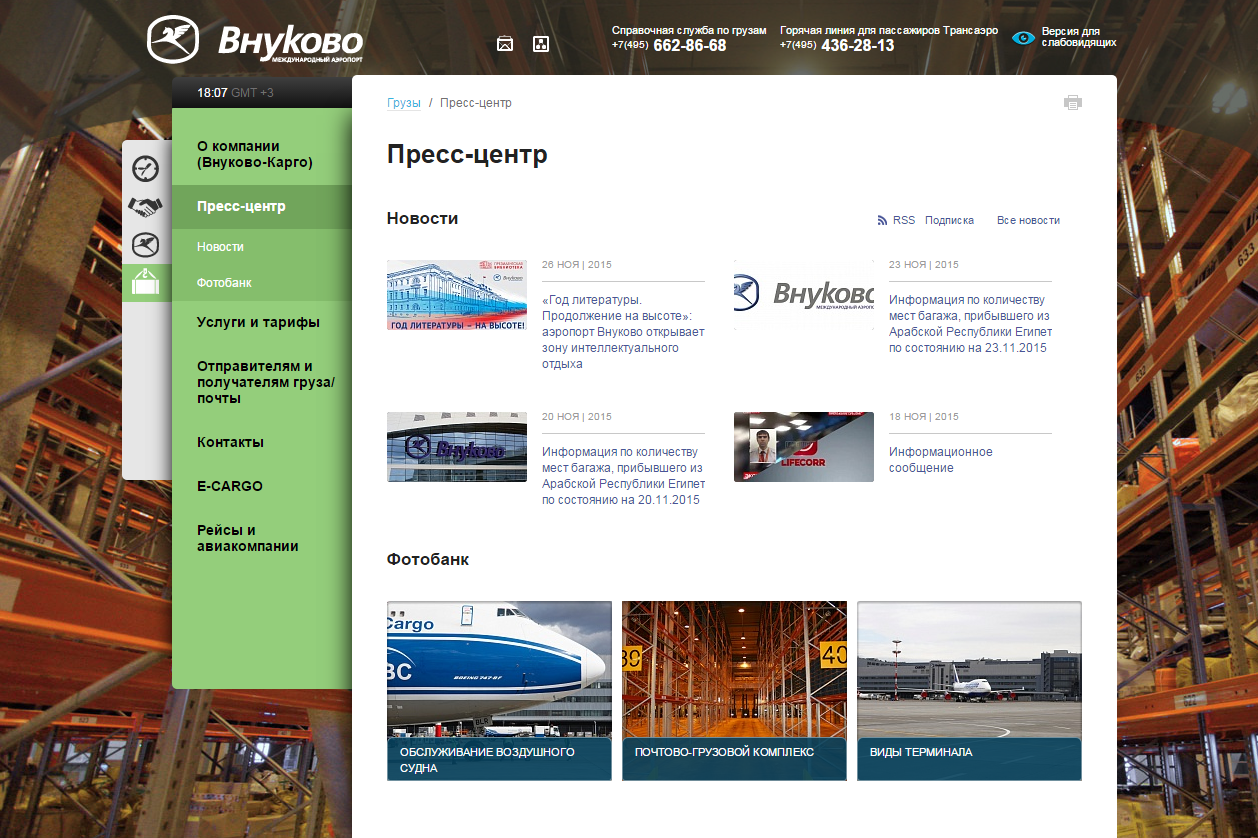Click the '18 НОЯ | 2015' news date
Viewport: 1258px width, 838px height.
(x=924, y=417)
